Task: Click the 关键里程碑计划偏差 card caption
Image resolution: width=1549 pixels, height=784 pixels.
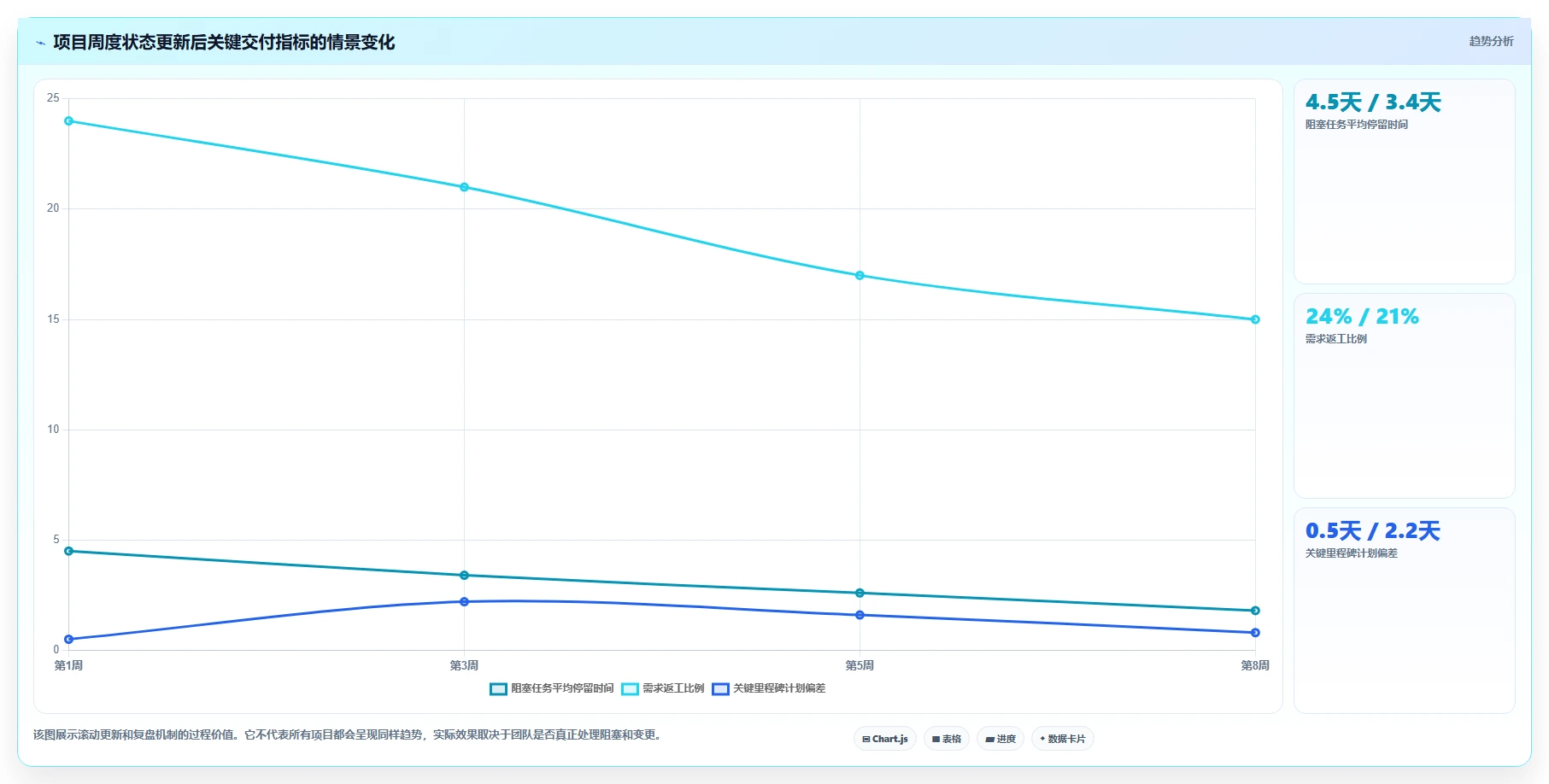Action: (x=1352, y=553)
